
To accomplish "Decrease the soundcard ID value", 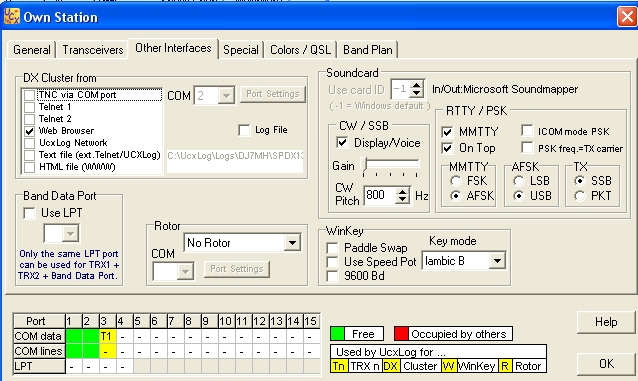I will coord(416,93).
